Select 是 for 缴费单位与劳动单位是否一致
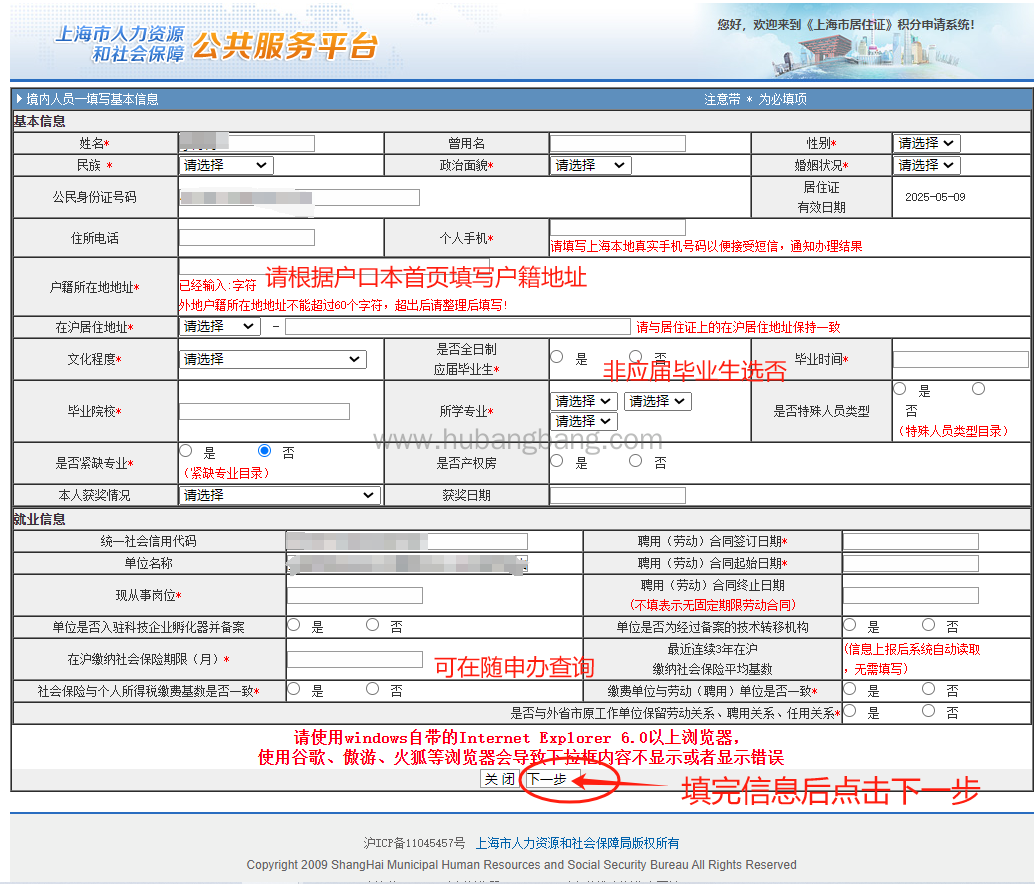 [x=849, y=689]
